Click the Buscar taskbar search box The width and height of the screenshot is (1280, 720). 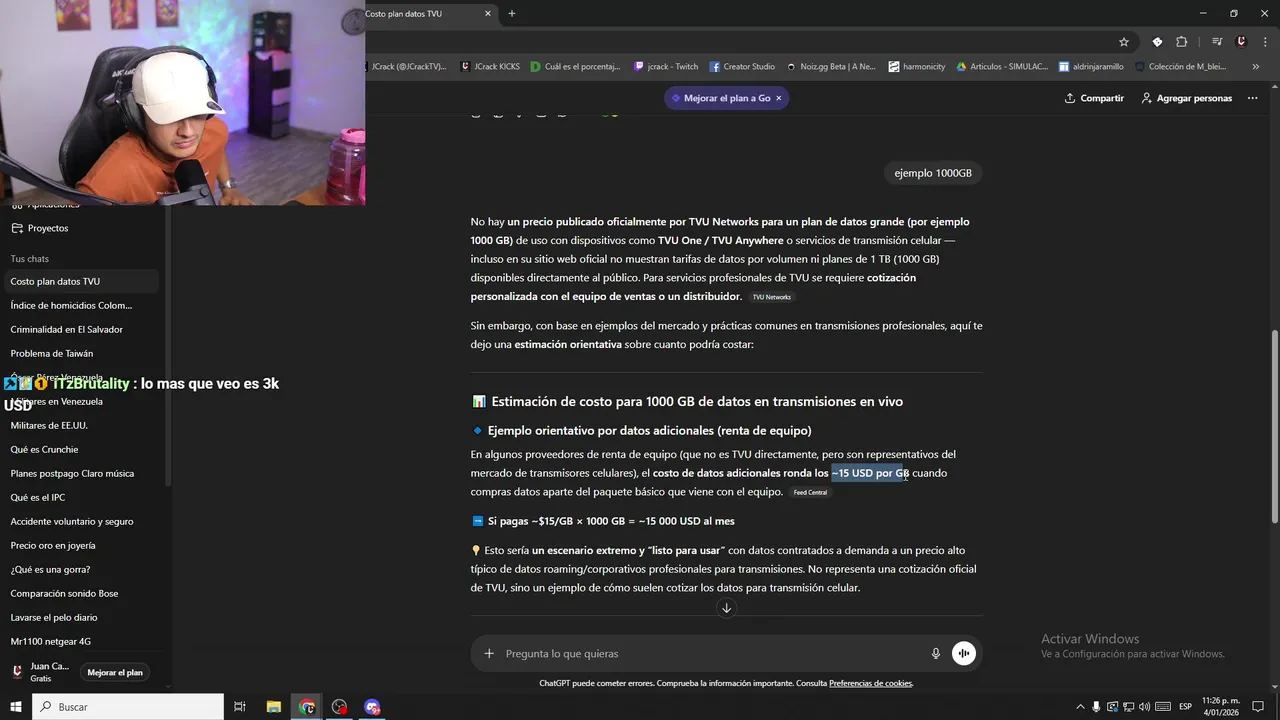[129, 707]
